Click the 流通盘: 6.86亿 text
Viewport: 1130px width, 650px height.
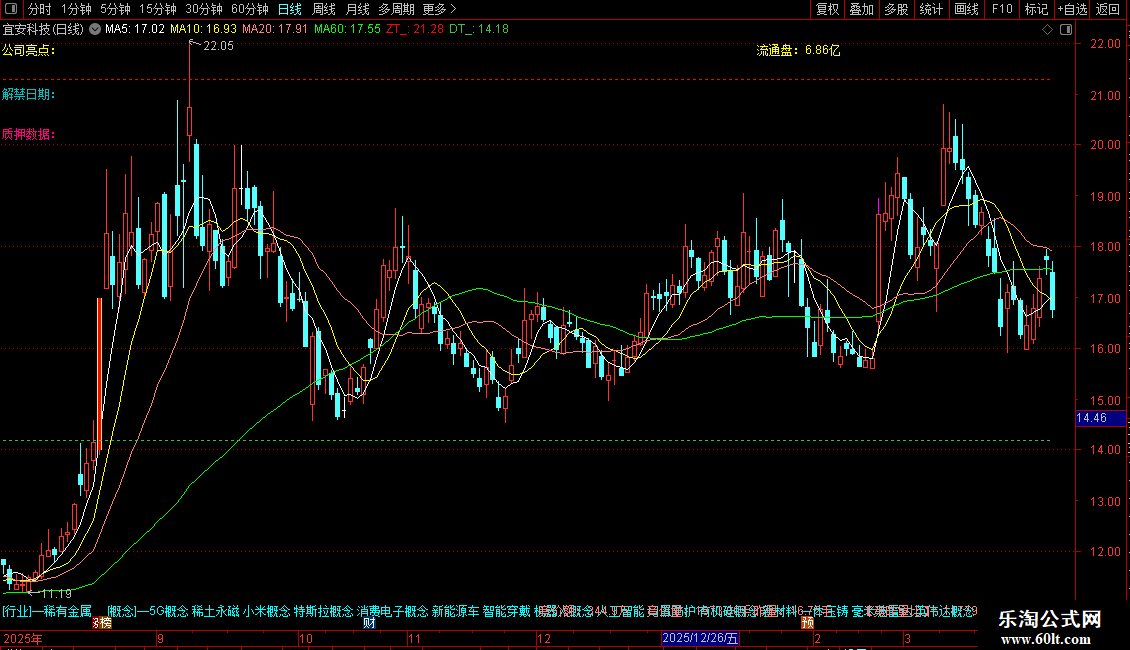pyautogui.click(x=798, y=50)
